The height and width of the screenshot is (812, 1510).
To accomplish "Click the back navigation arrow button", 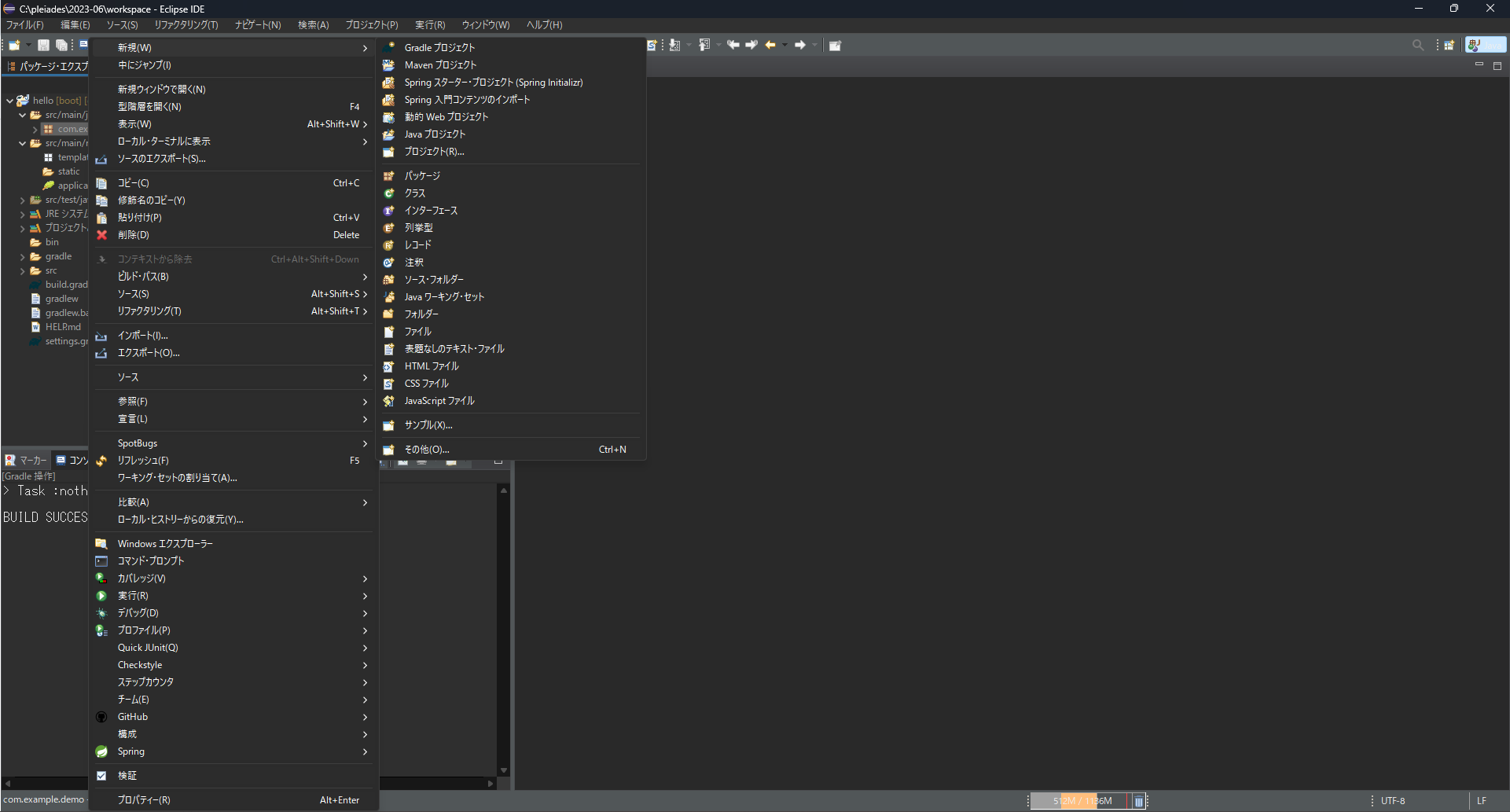I will point(770,46).
